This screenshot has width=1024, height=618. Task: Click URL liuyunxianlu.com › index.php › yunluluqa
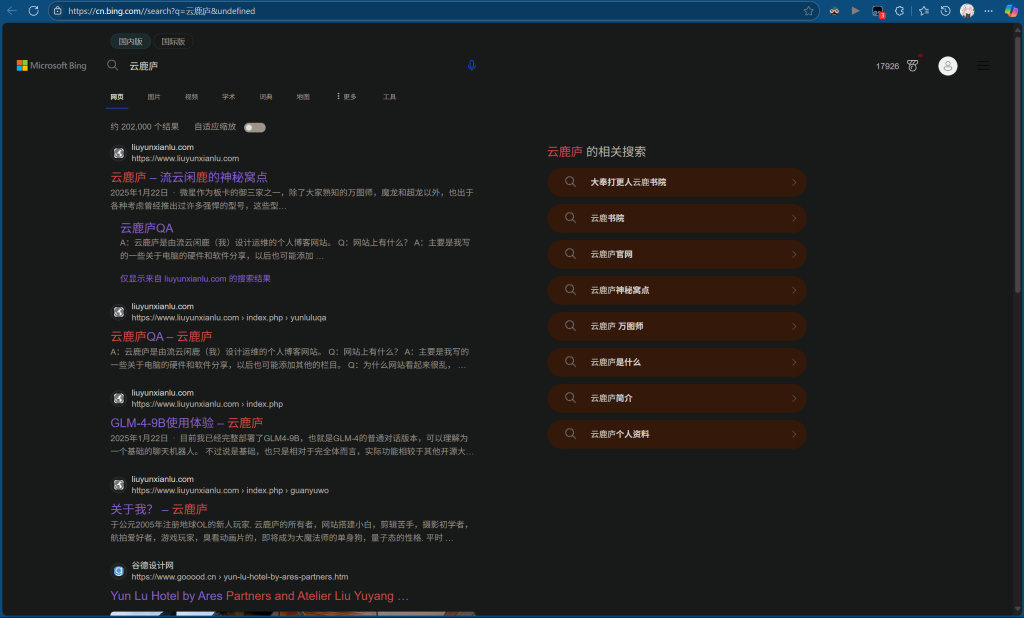coord(229,317)
